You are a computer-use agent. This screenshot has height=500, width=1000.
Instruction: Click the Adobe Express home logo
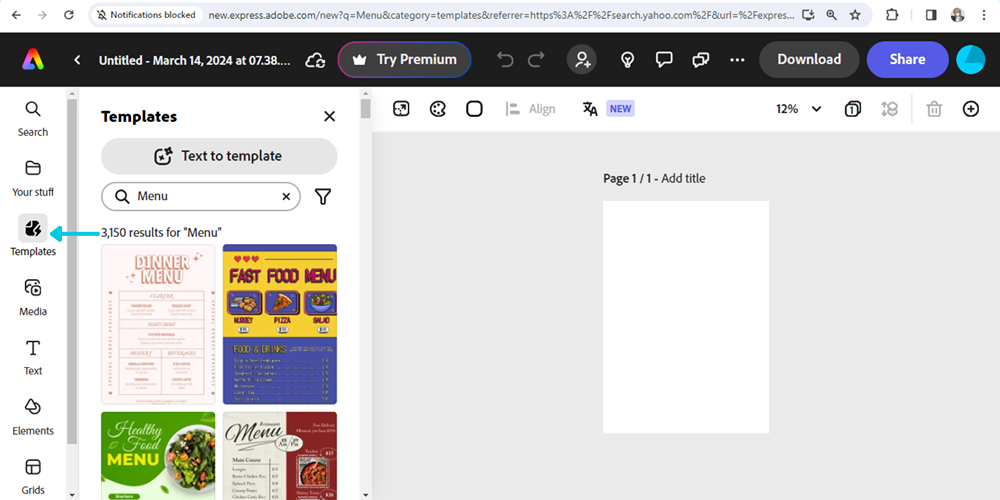click(x=33, y=60)
